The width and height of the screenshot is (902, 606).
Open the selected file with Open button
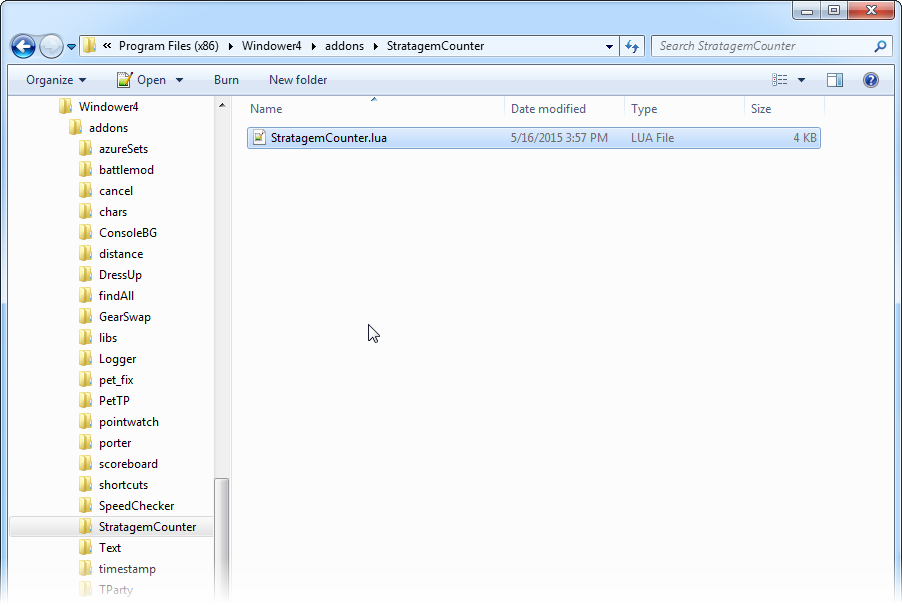pos(142,80)
